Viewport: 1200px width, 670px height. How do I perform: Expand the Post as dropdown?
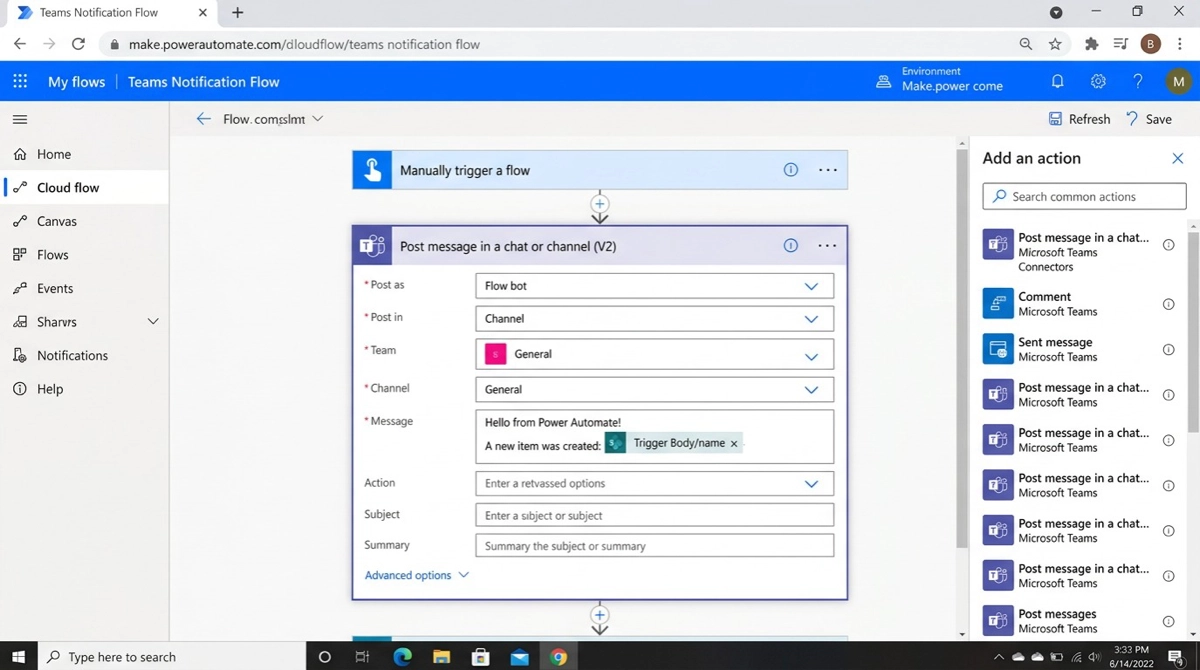coord(811,286)
